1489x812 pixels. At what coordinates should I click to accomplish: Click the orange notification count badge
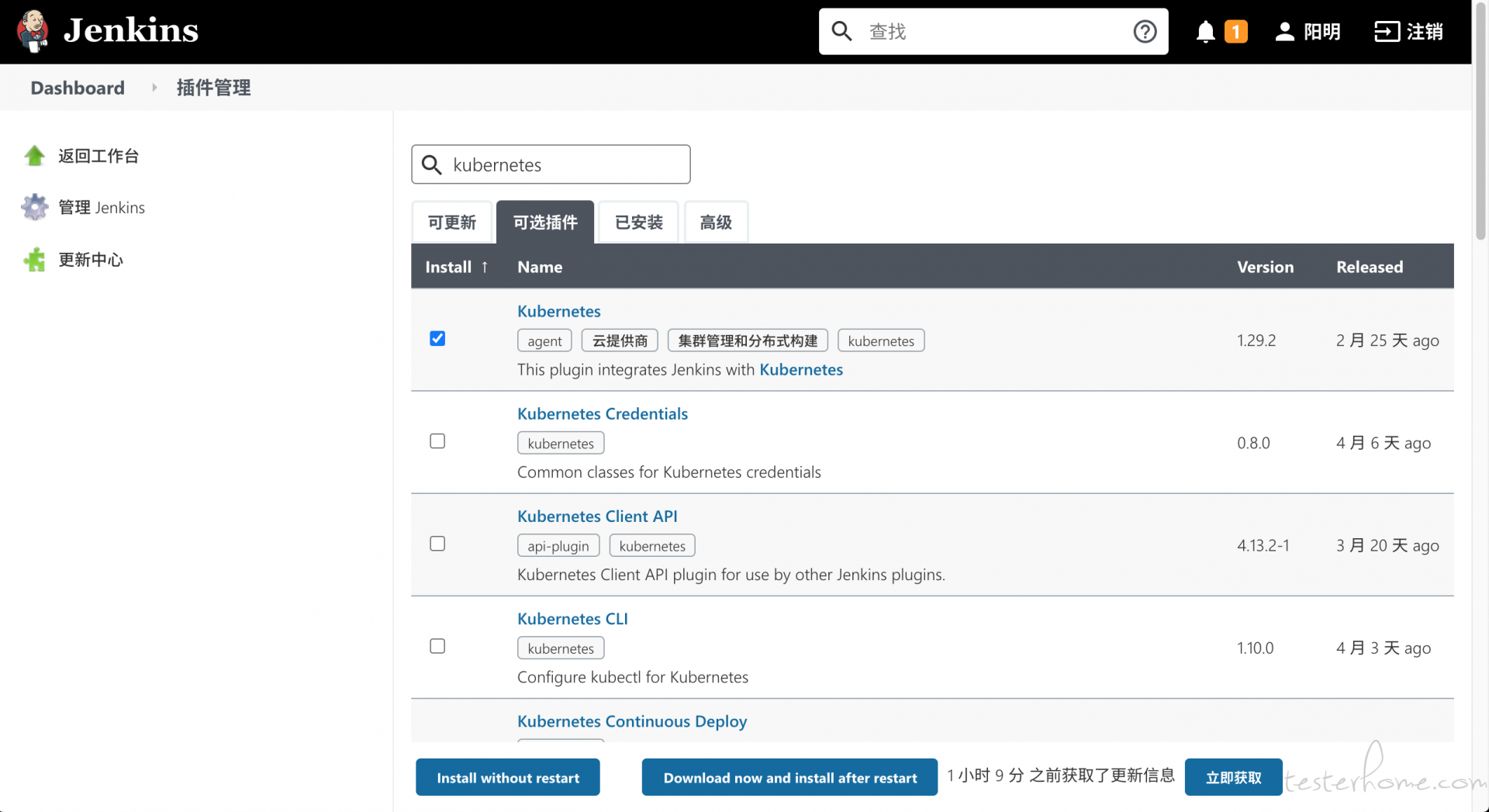1235,32
